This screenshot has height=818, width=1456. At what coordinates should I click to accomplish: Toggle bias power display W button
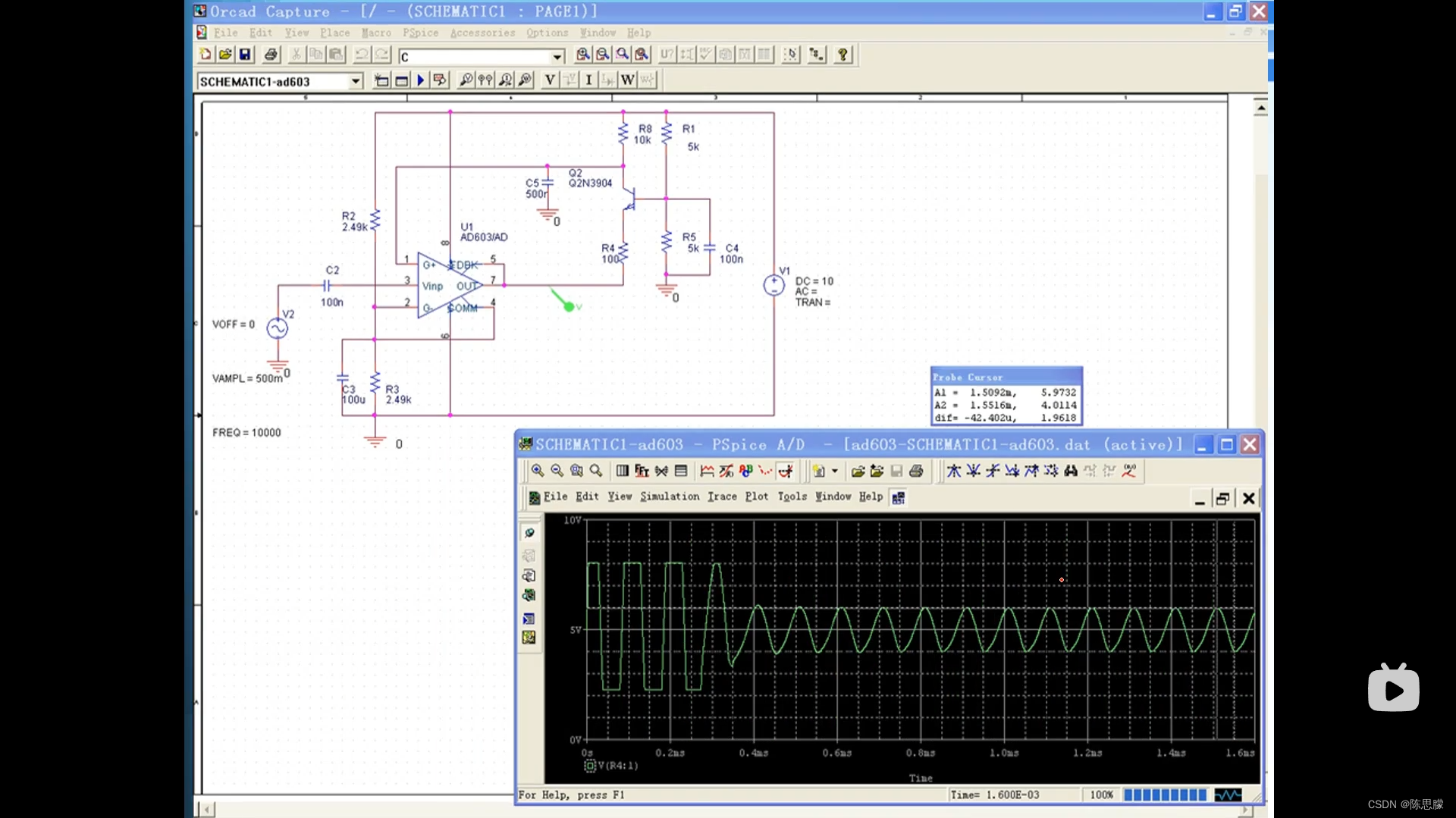click(627, 80)
